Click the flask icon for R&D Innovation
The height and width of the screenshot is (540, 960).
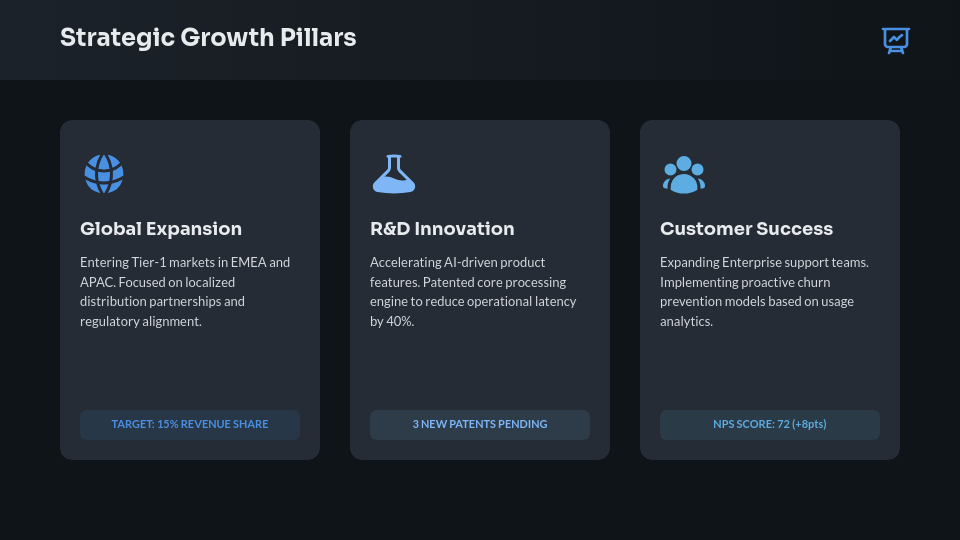click(393, 174)
